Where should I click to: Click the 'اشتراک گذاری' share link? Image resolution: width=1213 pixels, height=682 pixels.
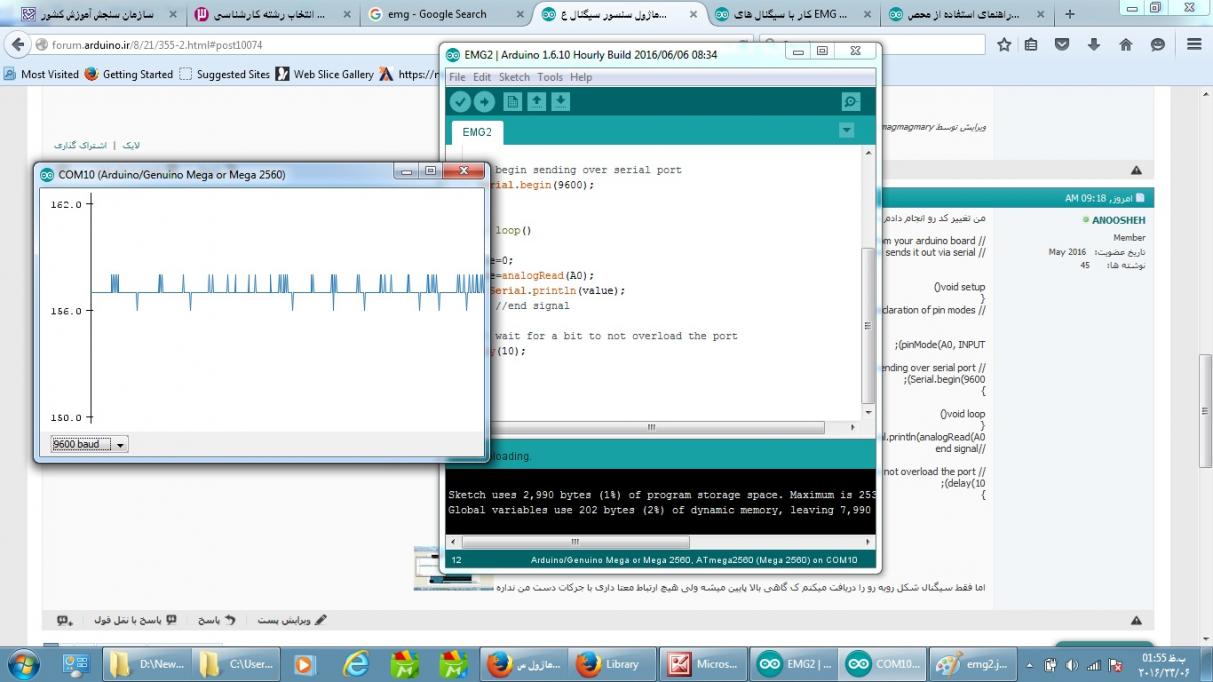(80, 145)
